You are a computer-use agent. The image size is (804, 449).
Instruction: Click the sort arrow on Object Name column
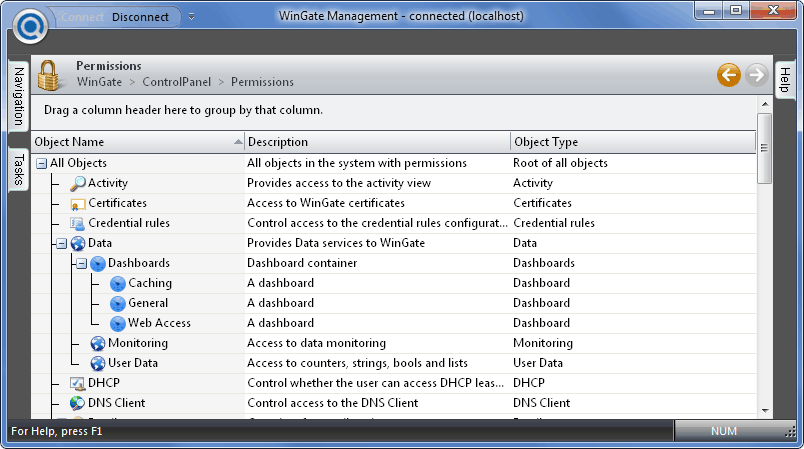[238, 142]
